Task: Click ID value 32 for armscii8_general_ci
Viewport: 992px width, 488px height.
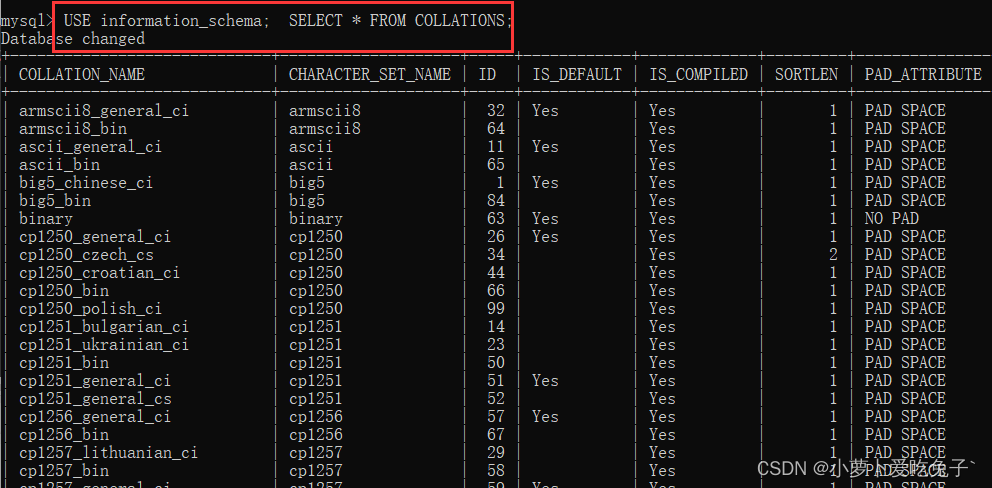Action: (496, 111)
